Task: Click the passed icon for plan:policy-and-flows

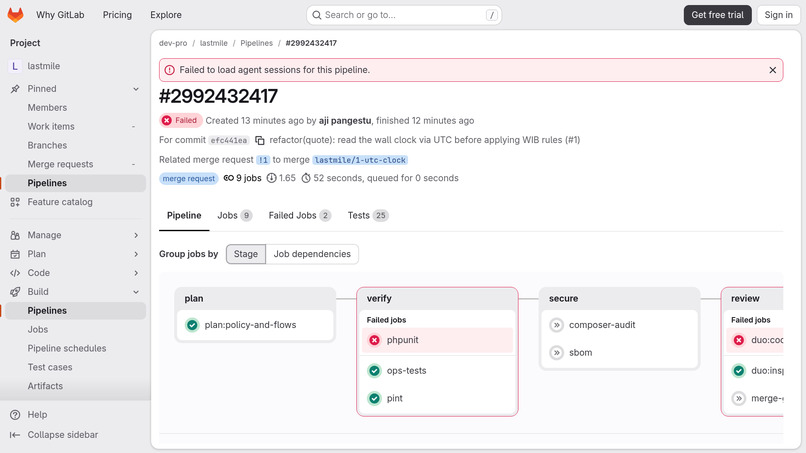Action: [x=192, y=325]
